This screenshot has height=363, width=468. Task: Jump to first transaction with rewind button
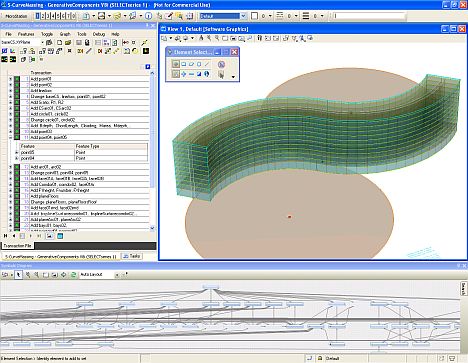[x=6, y=236]
